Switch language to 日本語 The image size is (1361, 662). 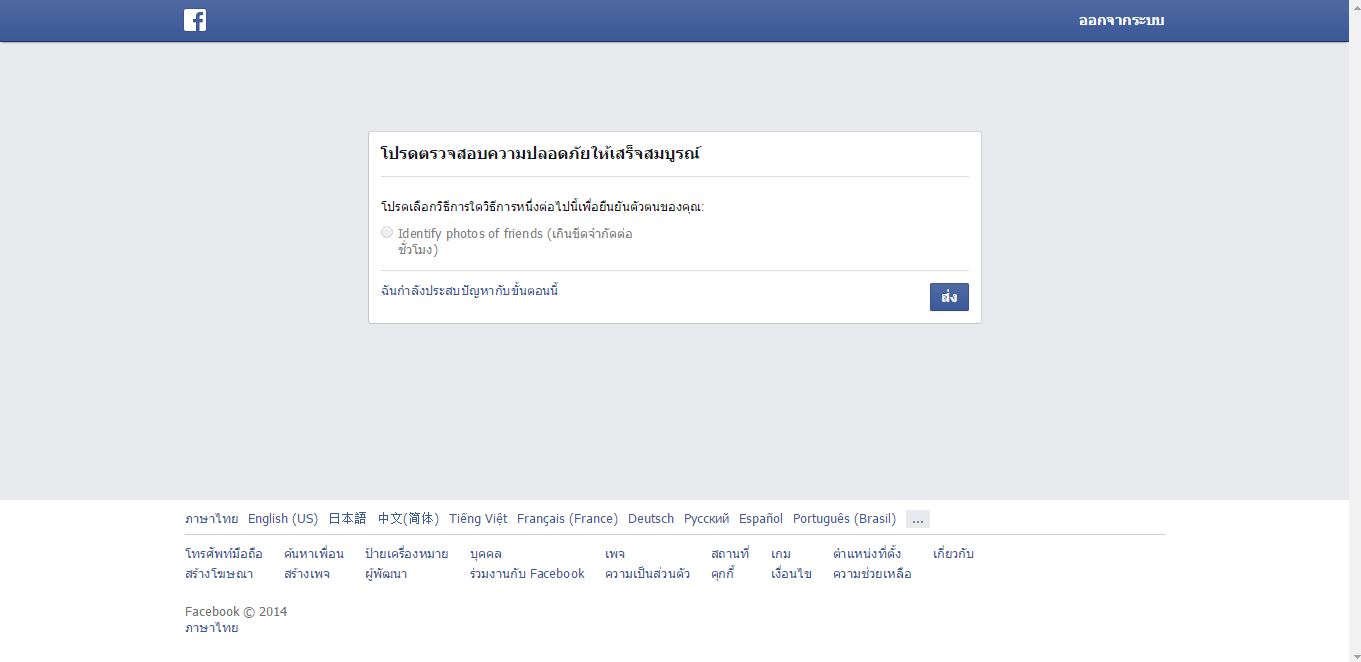(348, 518)
